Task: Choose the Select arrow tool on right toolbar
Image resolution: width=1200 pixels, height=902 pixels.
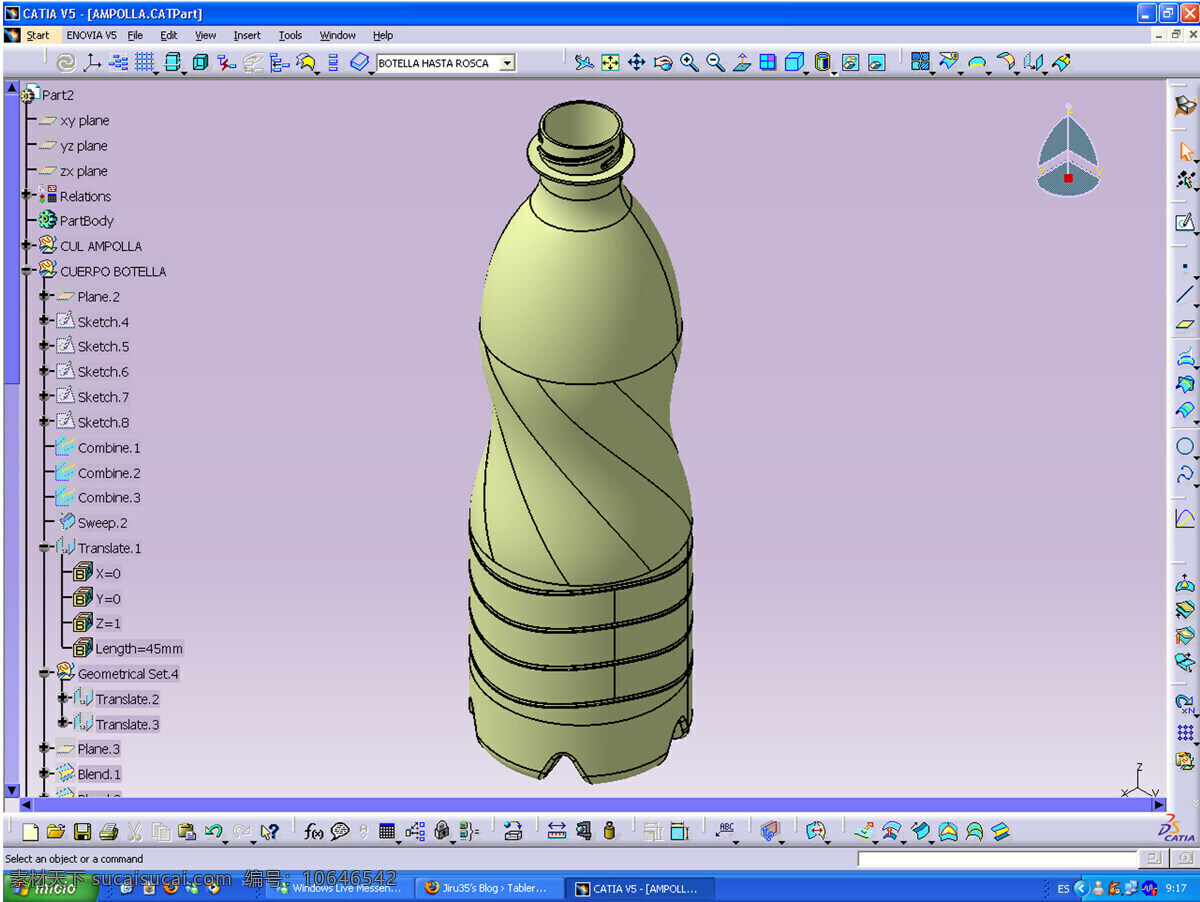Action: pyautogui.click(x=1186, y=152)
